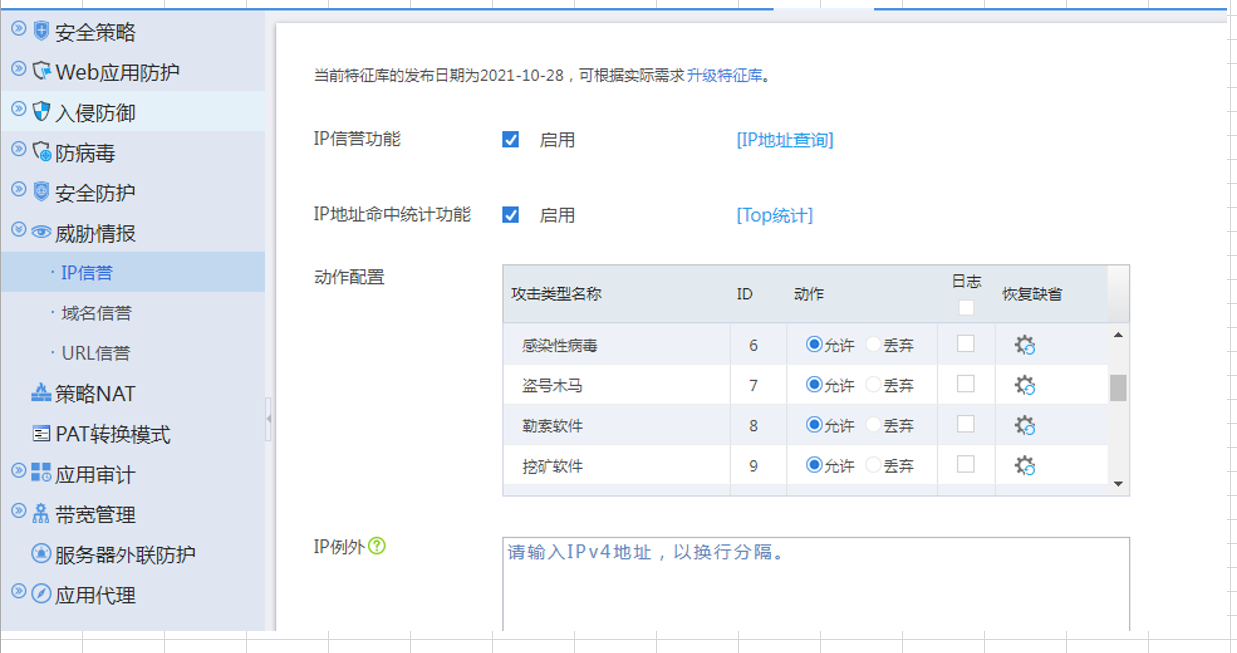Expand the 入侵防御 menu arrow
The height and width of the screenshot is (653, 1237).
coord(18,108)
